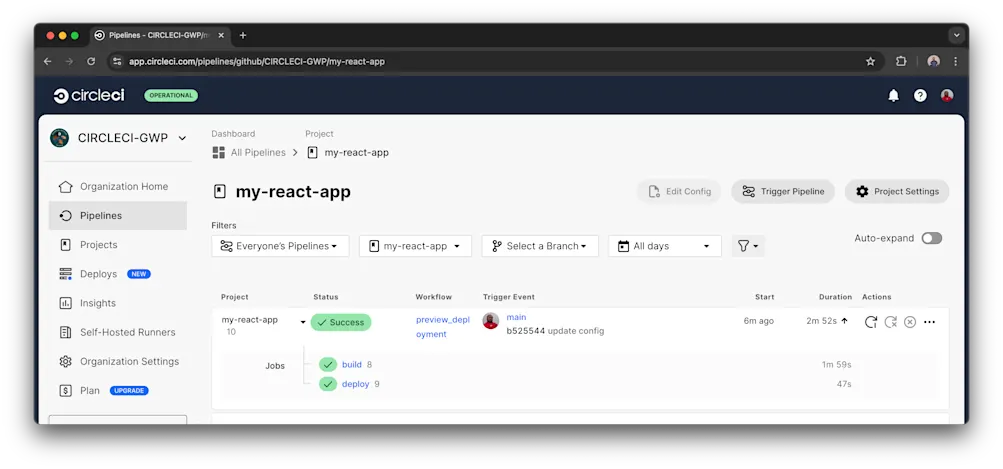Screen dimensions: 1003x469
Task: Open the browser extensions puzzle icon
Action: [x=901, y=61]
